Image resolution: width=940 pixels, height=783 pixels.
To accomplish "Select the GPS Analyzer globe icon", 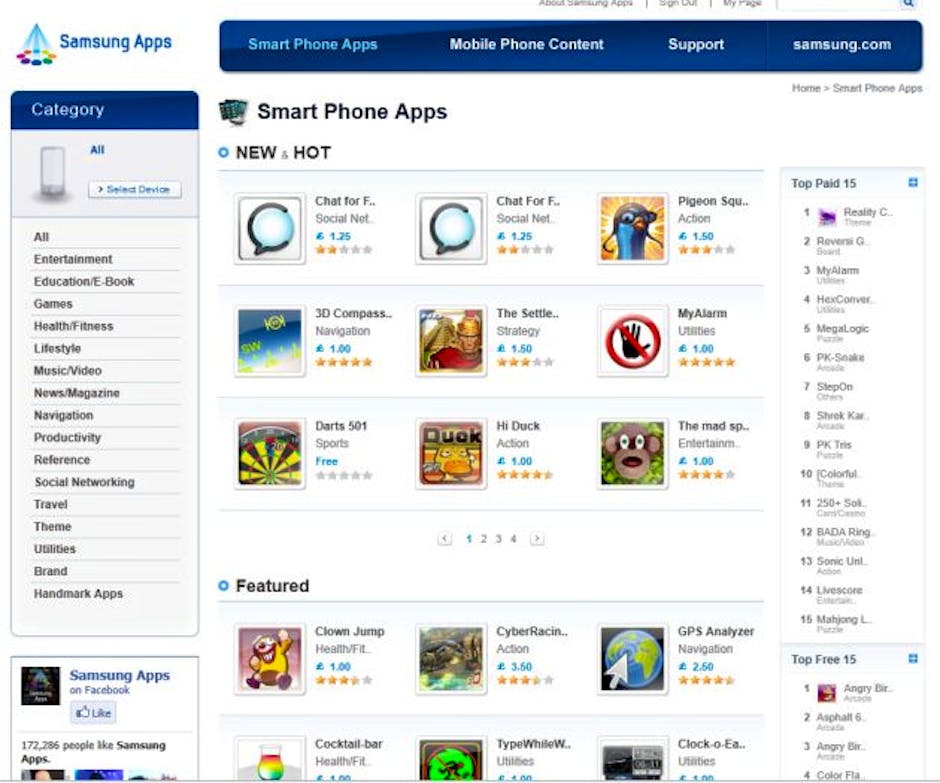I will 632,660.
